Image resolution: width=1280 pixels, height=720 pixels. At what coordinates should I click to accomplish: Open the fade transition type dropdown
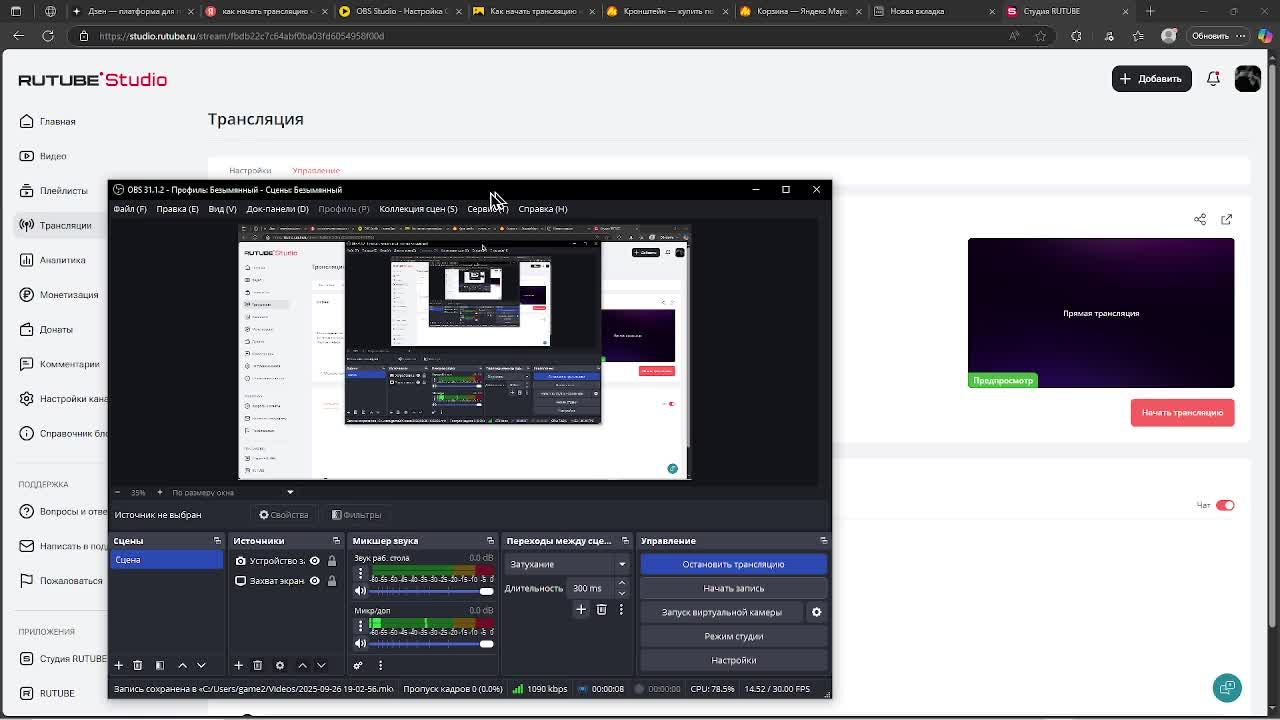tap(567, 564)
